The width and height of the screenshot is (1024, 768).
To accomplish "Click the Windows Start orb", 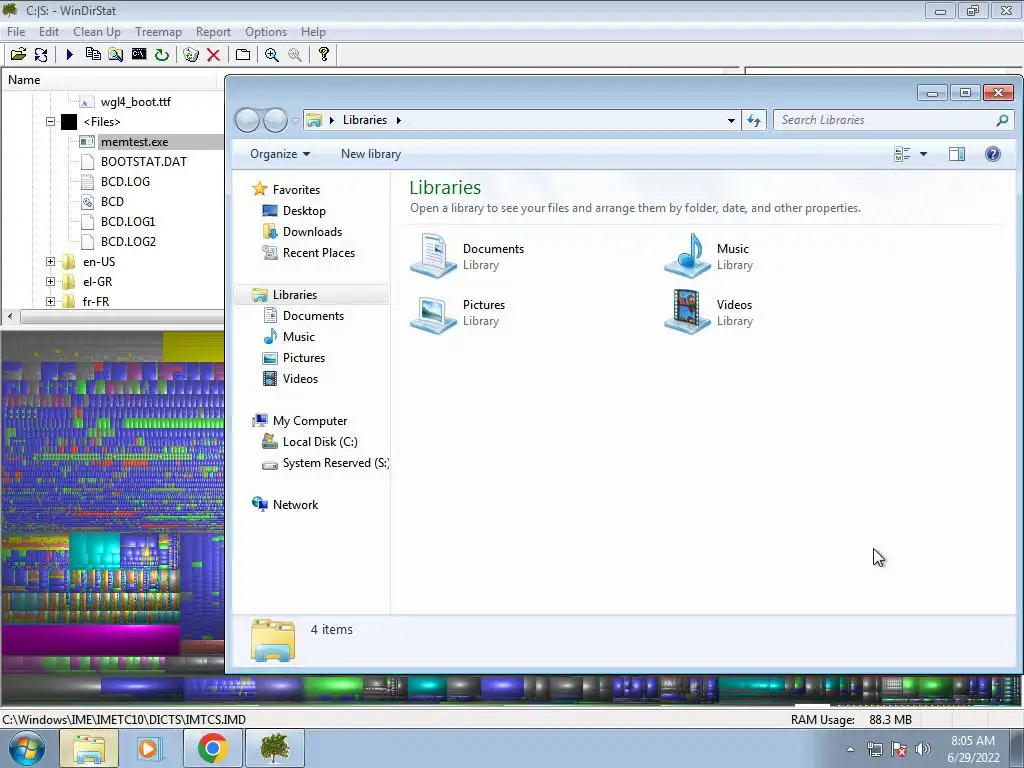I will (26, 748).
